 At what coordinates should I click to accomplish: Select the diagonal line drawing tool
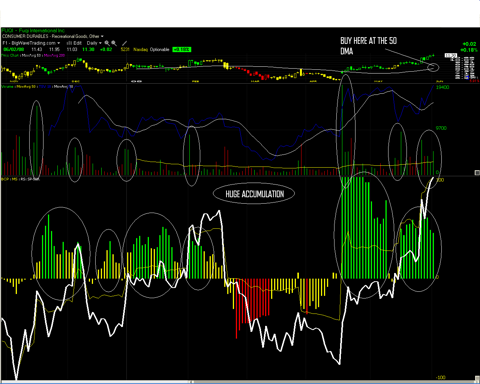(124, 43)
